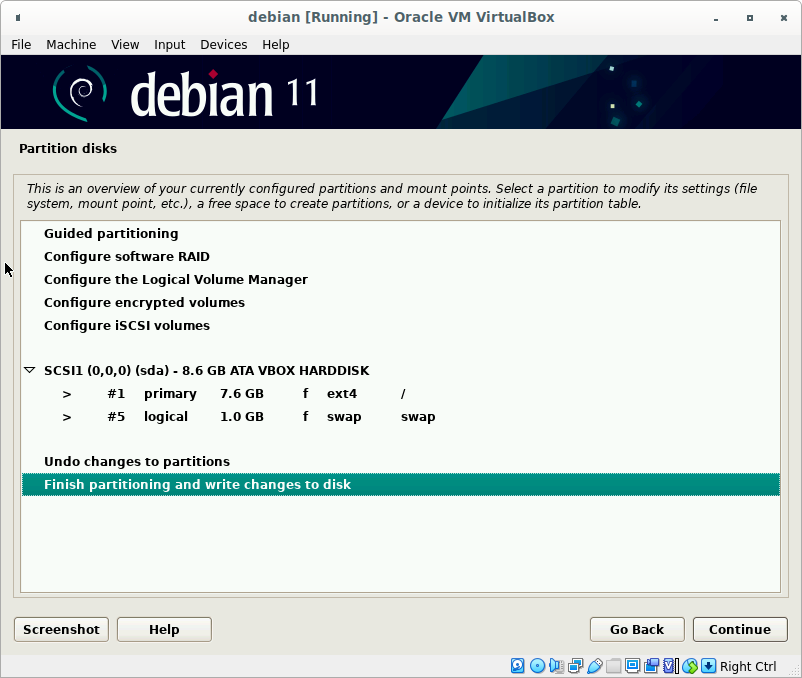This screenshot has width=802, height=678.
Task: Choose Undo changes to partitions
Action: pos(137,461)
